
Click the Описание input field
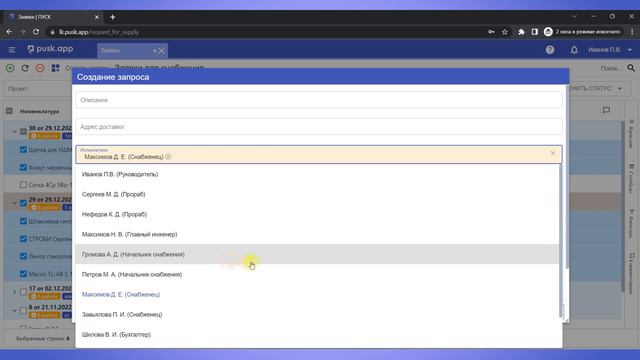point(318,100)
